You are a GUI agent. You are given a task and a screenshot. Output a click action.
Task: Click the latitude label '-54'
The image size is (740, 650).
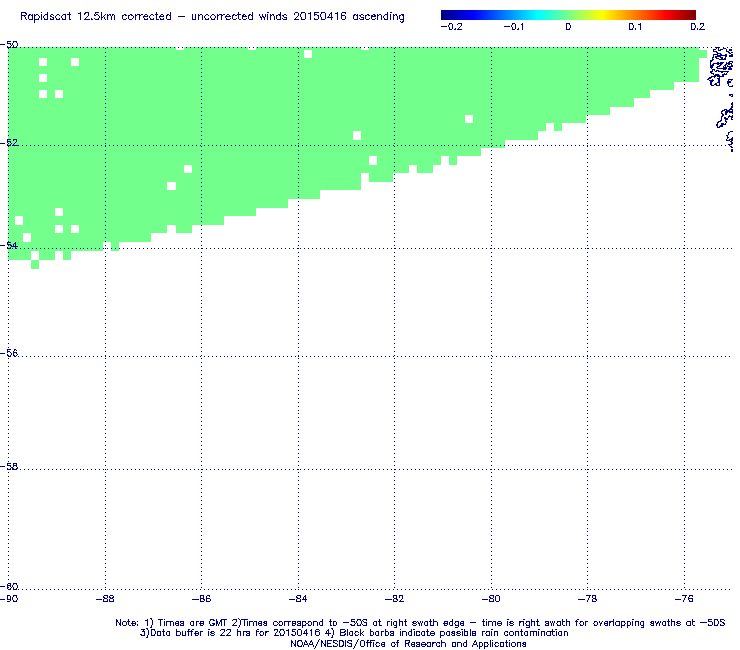(x=9, y=245)
